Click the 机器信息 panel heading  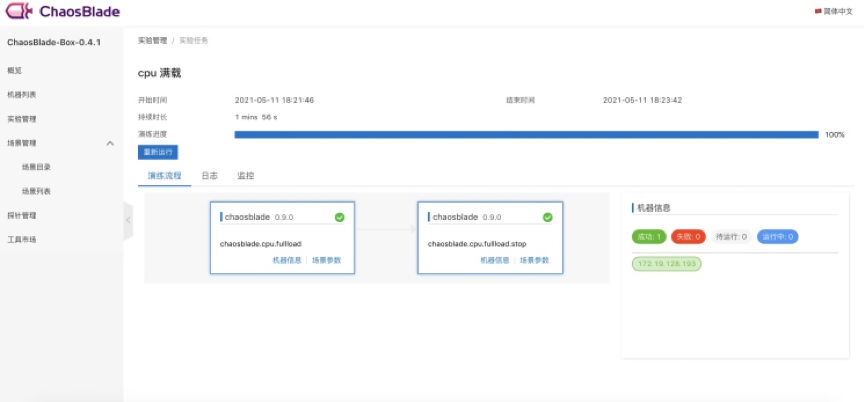tap(654, 208)
